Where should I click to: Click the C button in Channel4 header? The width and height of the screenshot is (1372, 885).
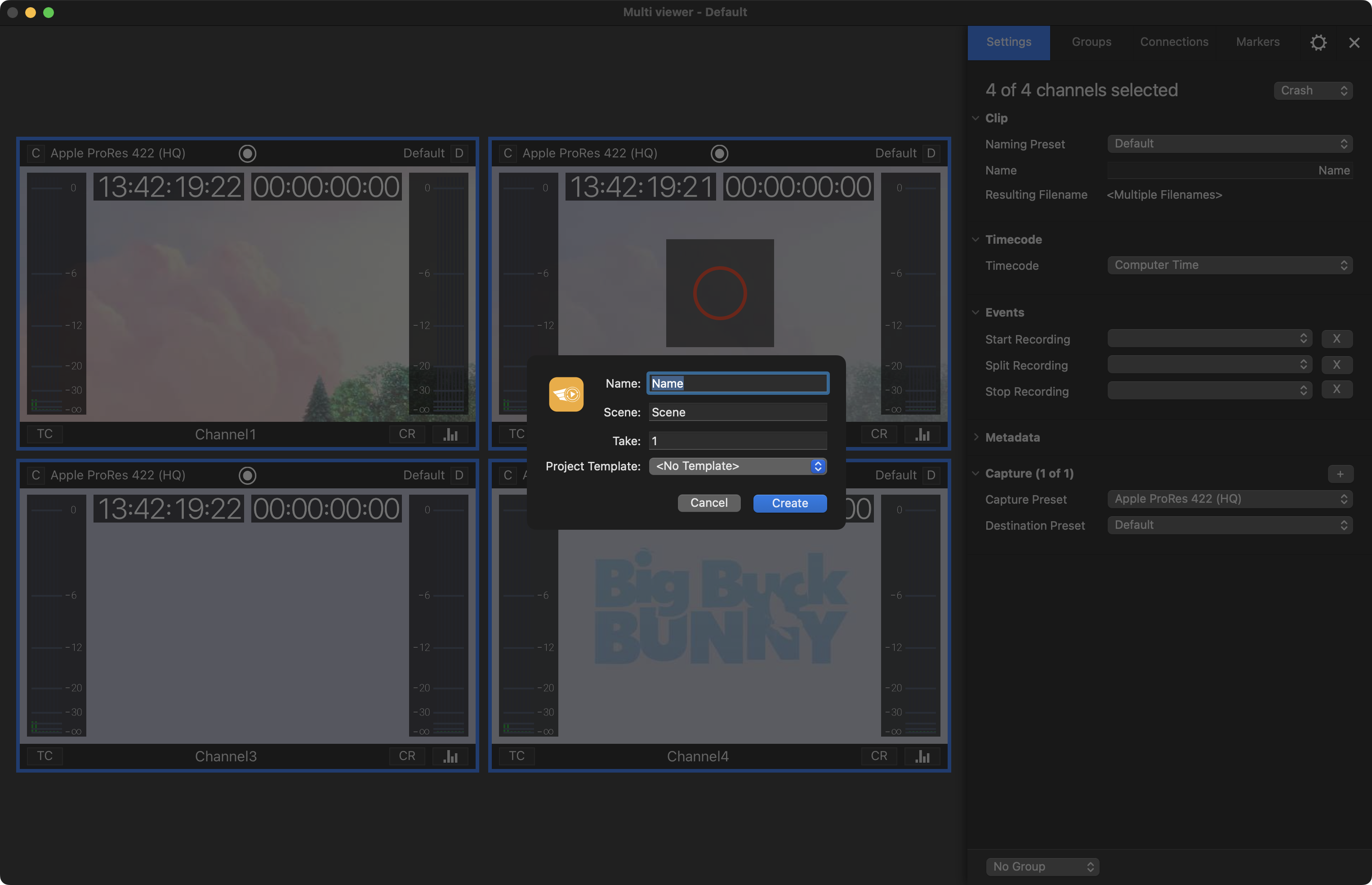508,475
